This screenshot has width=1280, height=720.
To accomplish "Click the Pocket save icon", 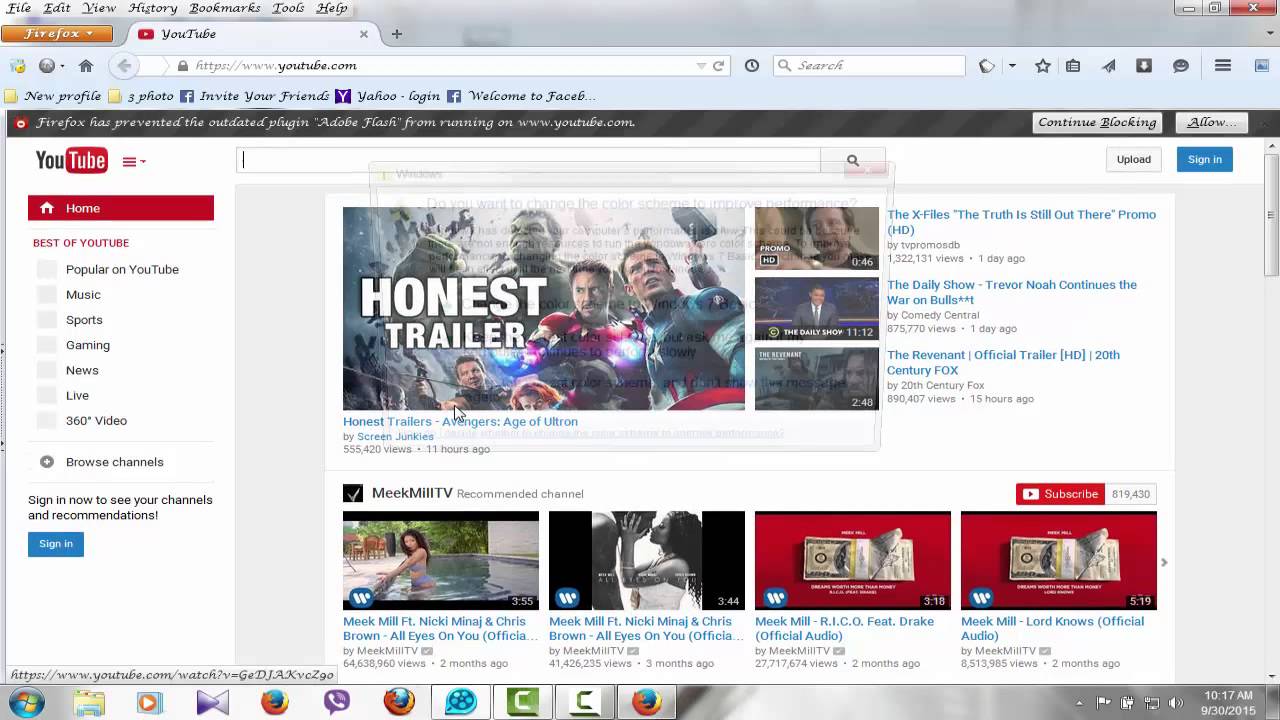I will tap(987, 66).
